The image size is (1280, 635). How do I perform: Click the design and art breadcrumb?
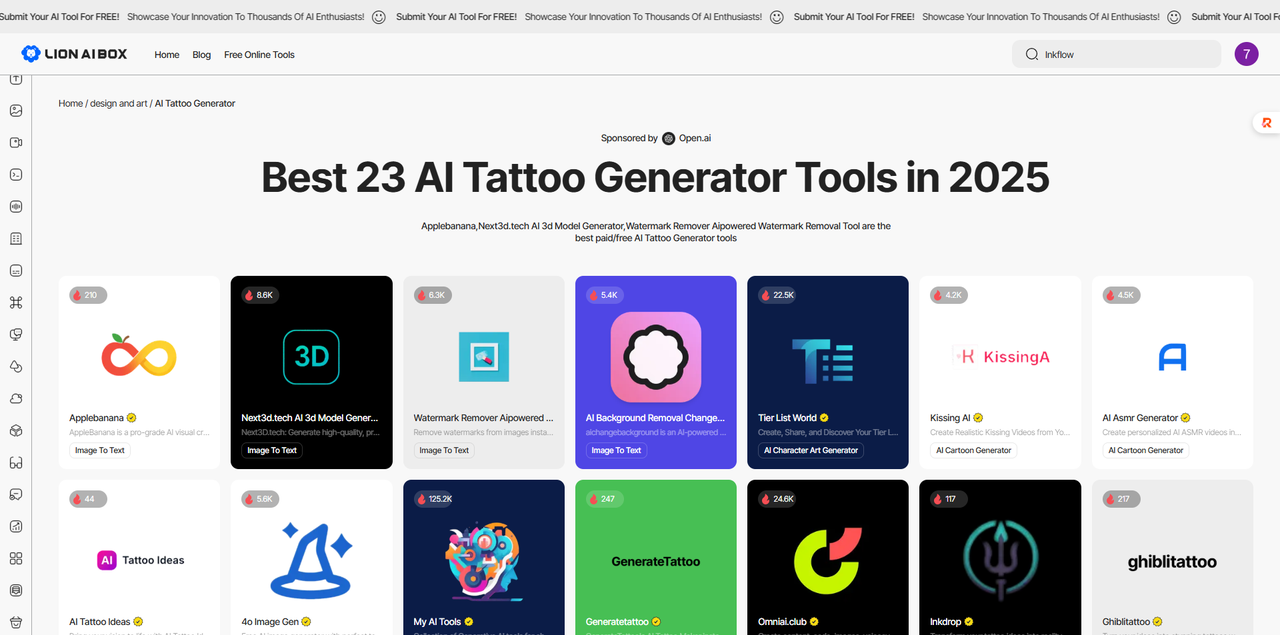point(118,103)
